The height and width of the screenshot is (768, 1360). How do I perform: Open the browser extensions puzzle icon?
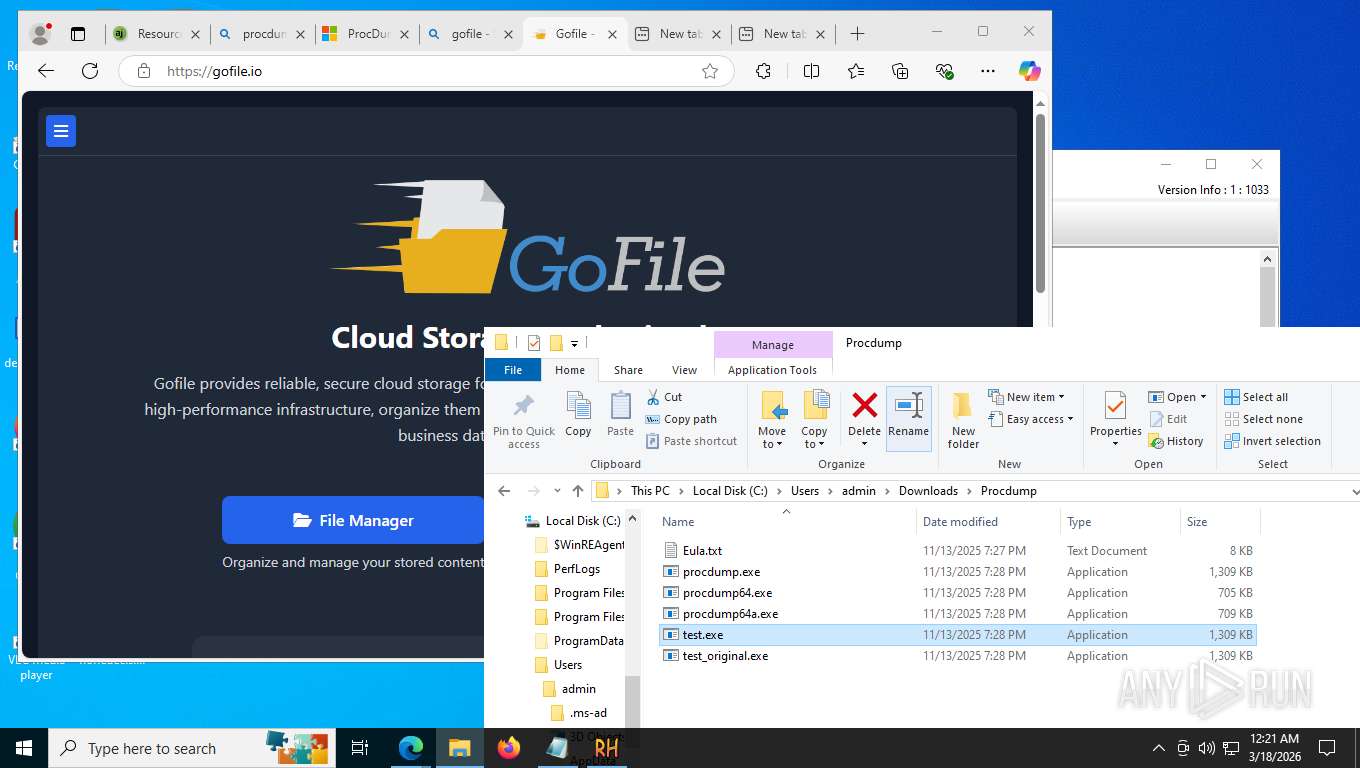tap(763, 71)
